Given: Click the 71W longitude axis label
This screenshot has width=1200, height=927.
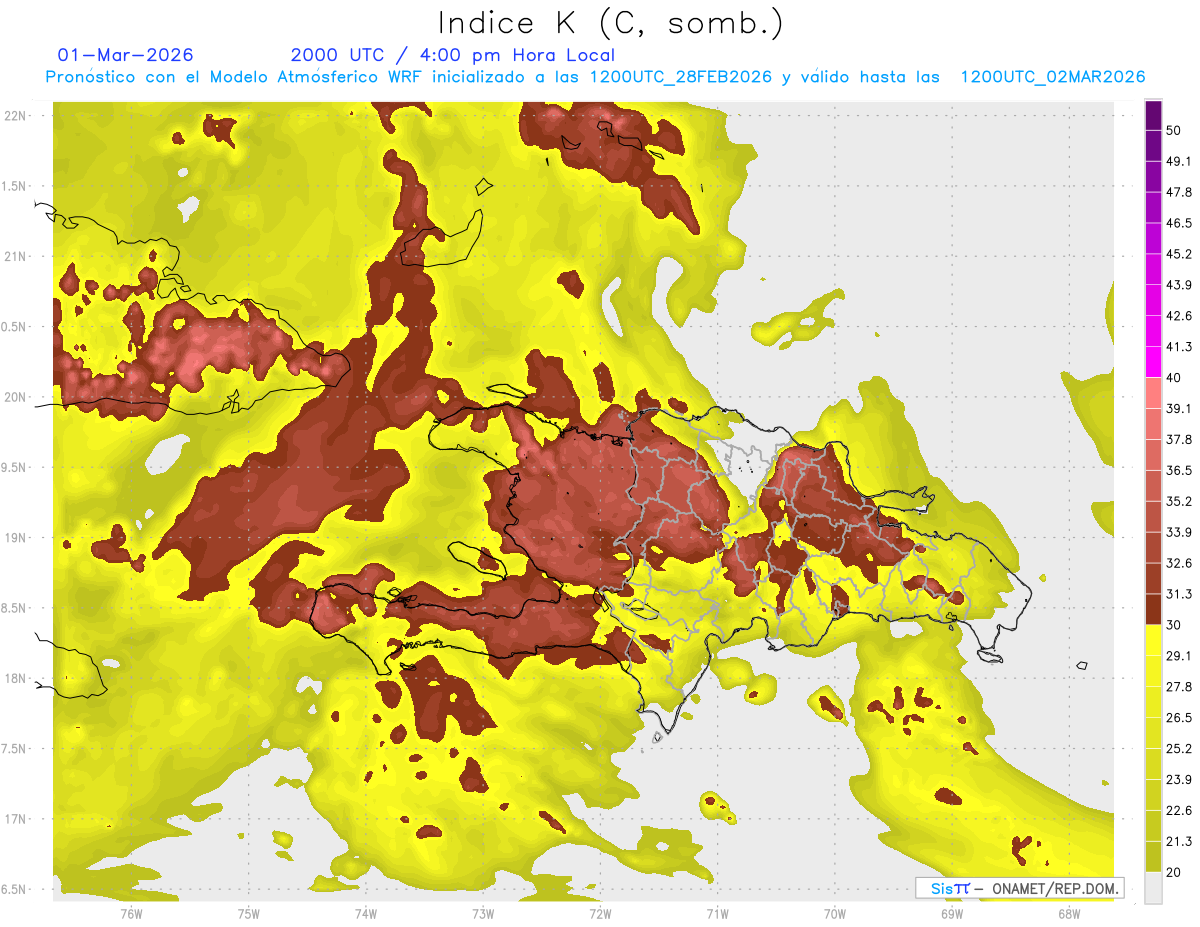Looking at the screenshot, I should [x=717, y=913].
